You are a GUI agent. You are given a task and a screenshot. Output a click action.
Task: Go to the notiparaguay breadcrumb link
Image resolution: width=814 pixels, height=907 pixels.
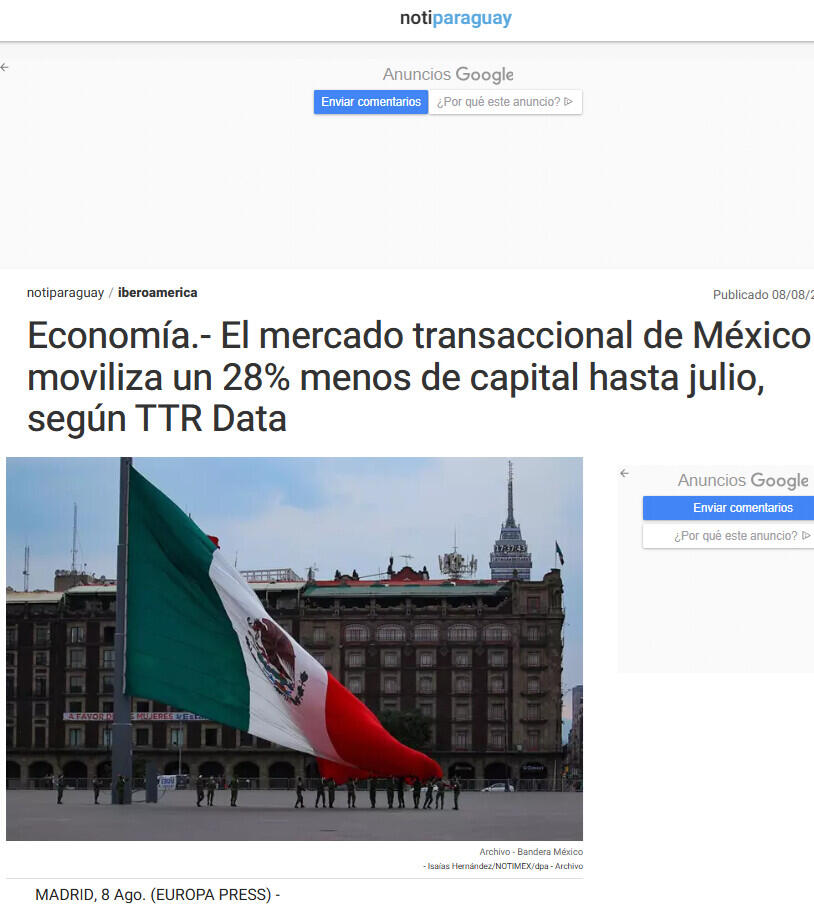pos(65,293)
